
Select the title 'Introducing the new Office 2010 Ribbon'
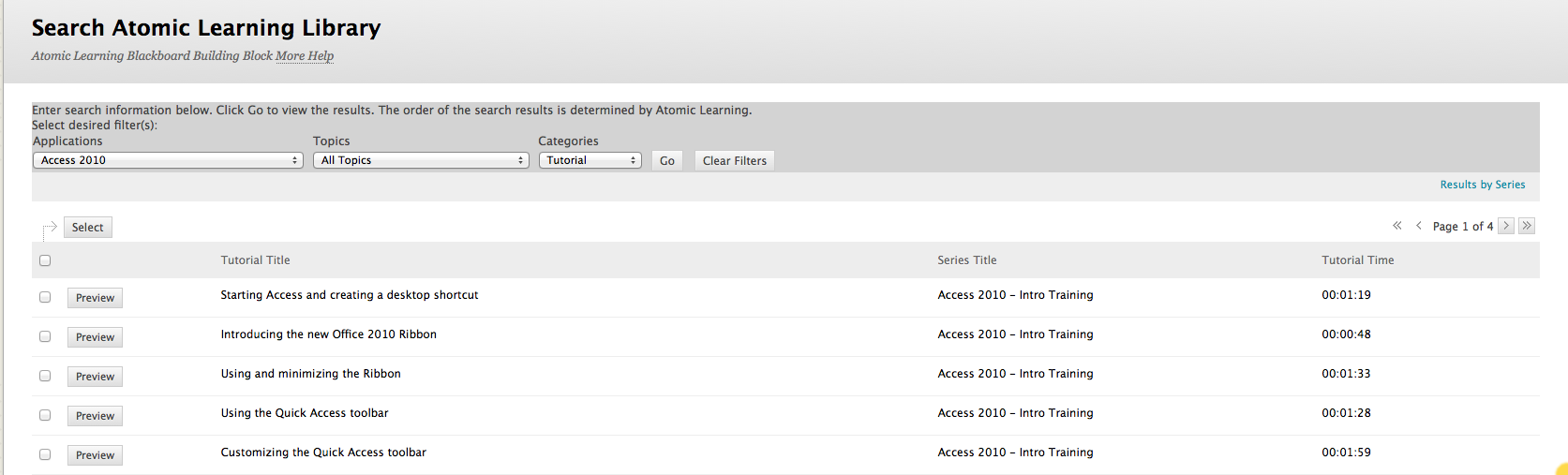pyautogui.click(x=329, y=334)
